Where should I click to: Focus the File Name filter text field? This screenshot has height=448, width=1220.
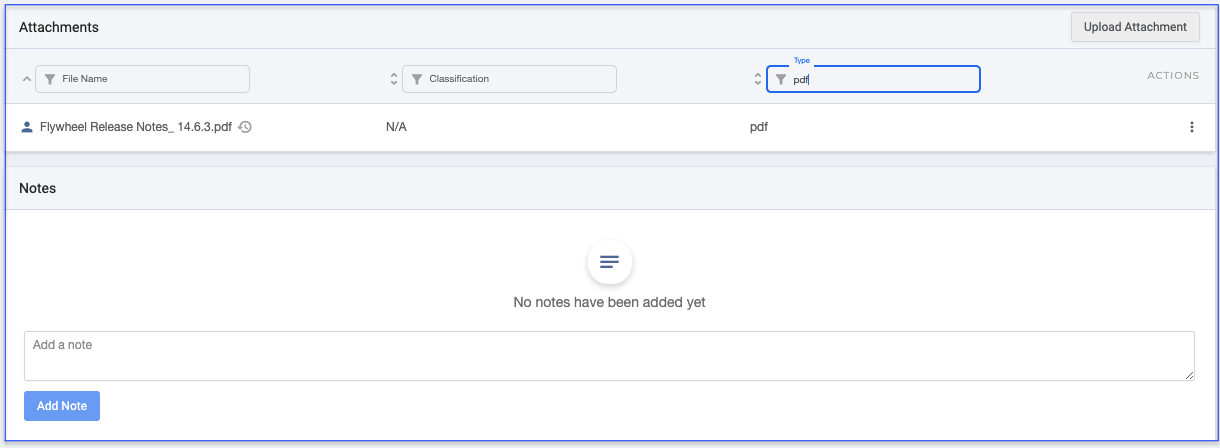click(150, 79)
